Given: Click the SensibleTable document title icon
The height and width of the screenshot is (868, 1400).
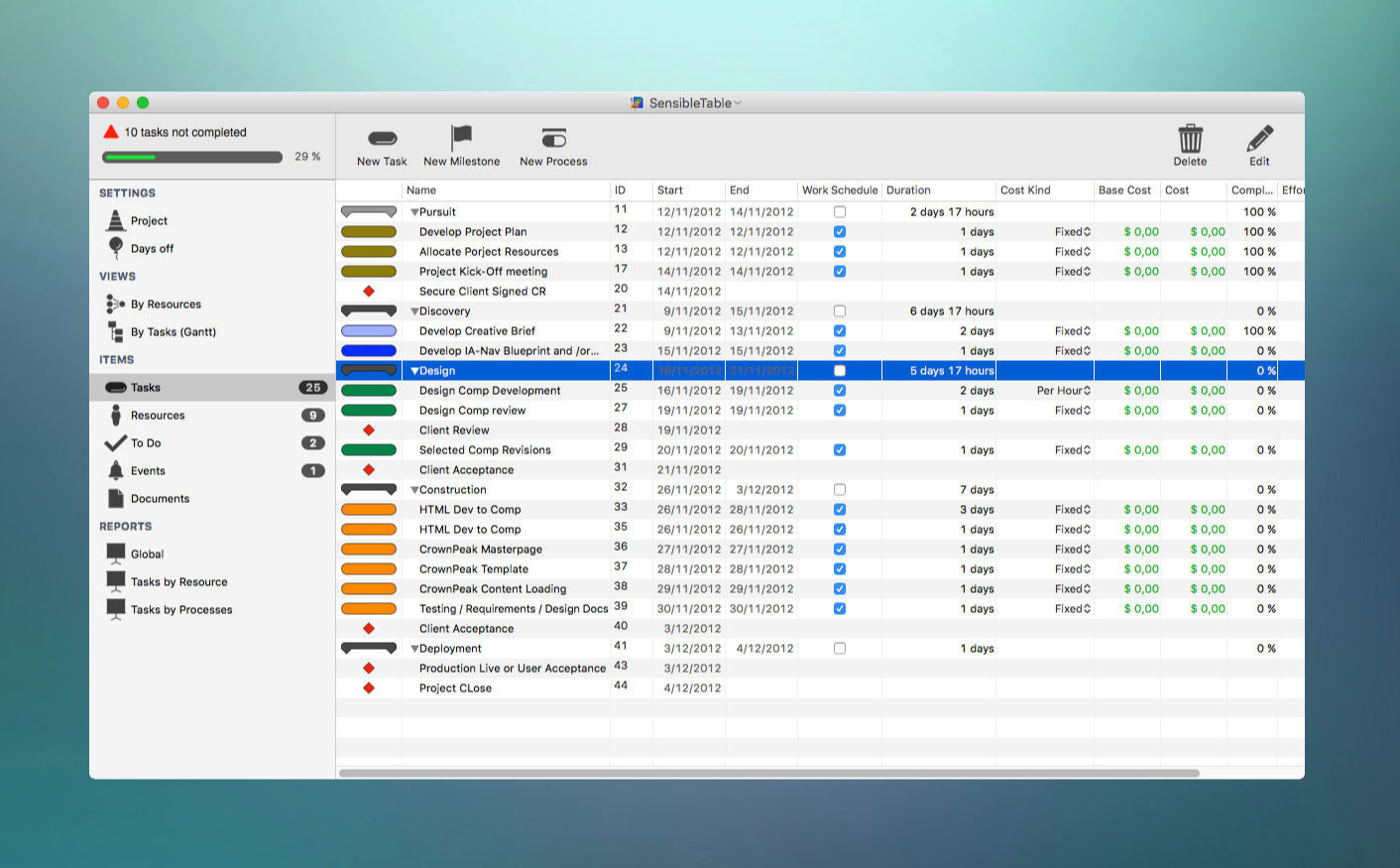Looking at the screenshot, I should [637, 102].
